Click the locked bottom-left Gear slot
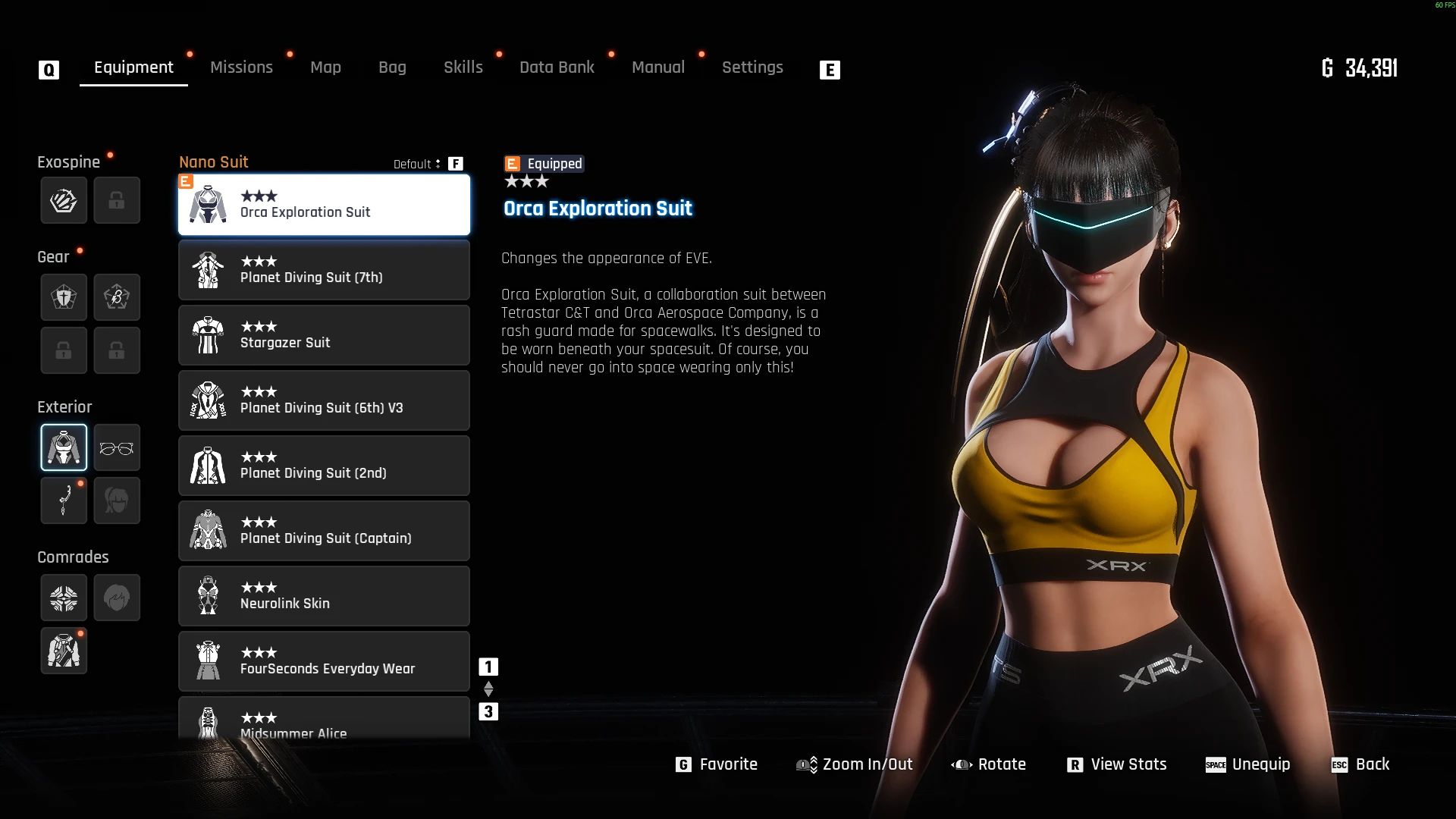1456x819 pixels. (64, 350)
